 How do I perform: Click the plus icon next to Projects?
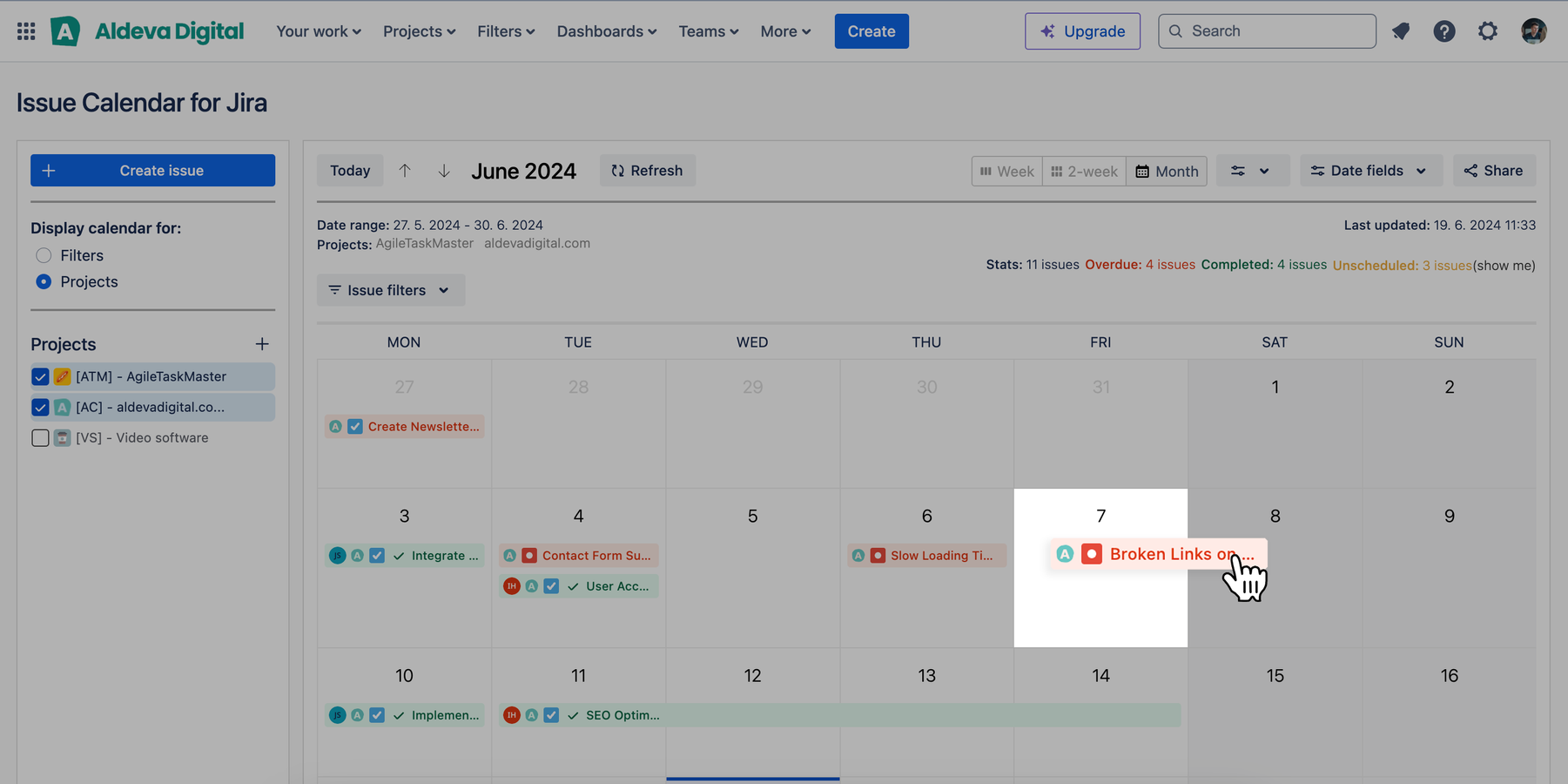[262, 344]
